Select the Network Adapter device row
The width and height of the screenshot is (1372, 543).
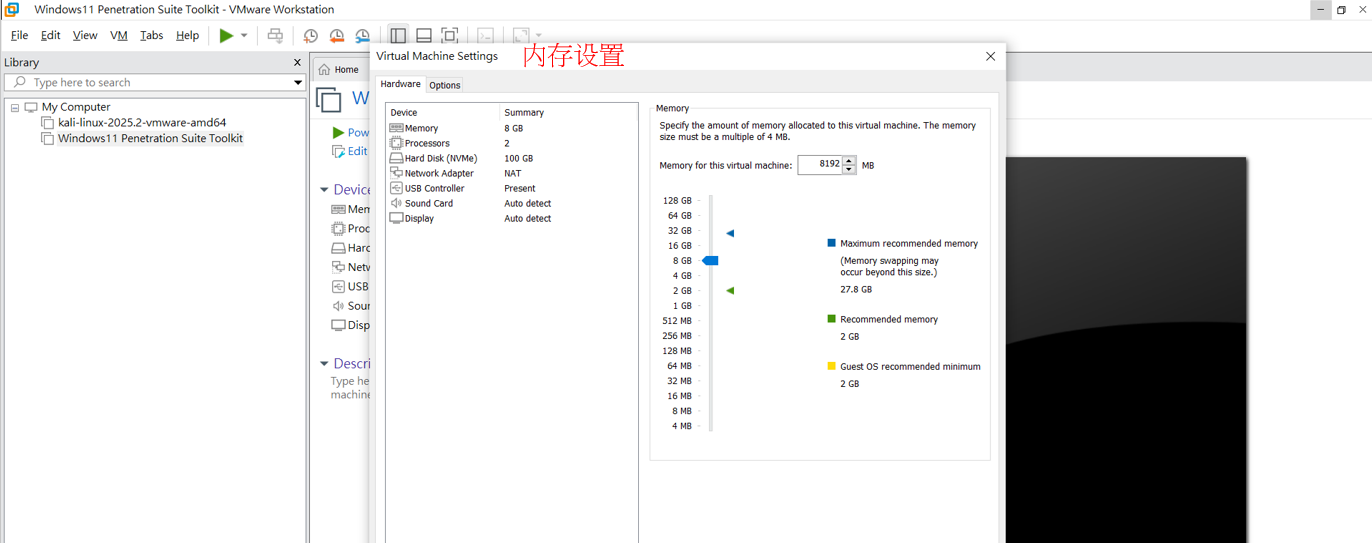click(x=511, y=173)
